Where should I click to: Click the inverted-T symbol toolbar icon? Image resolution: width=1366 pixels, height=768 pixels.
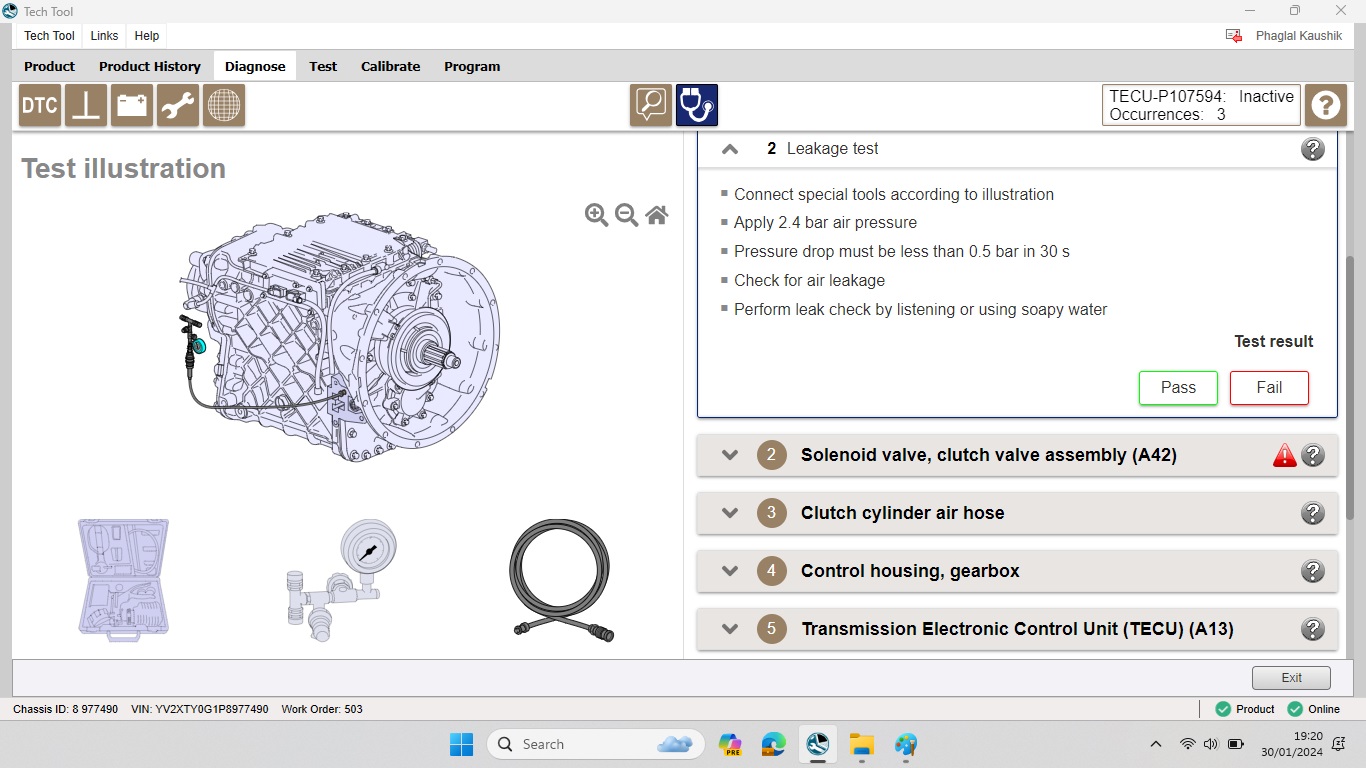[86, 105]
